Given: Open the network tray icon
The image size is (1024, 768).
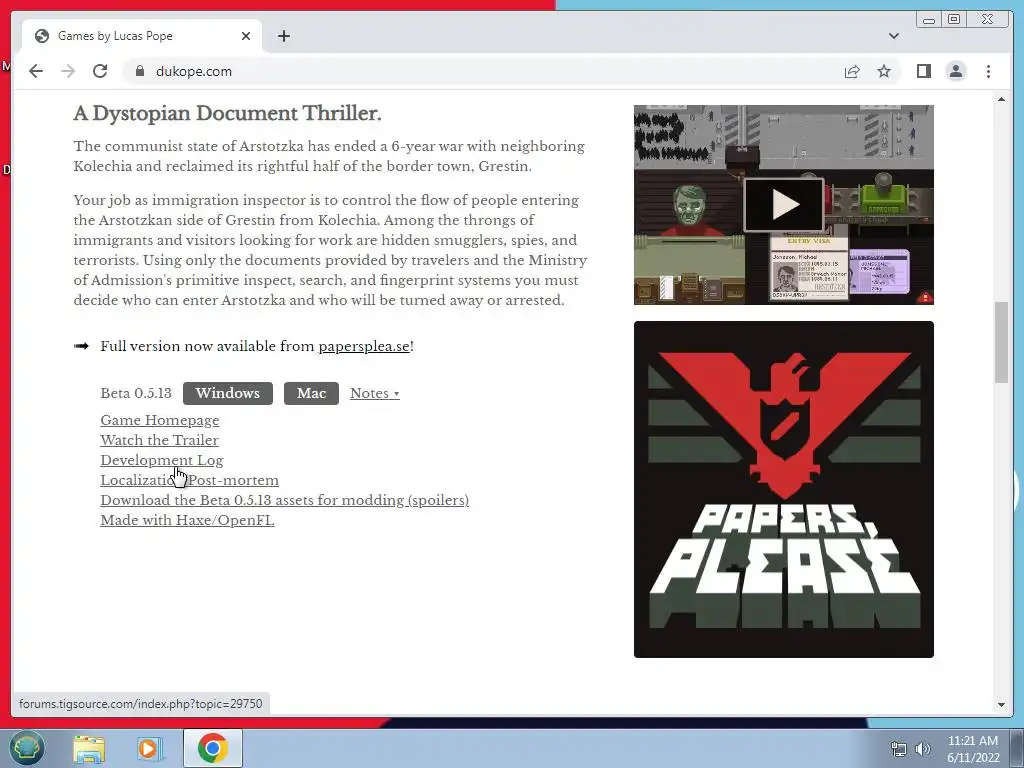Looking at the screenshot, I should [x=899, y=749].
